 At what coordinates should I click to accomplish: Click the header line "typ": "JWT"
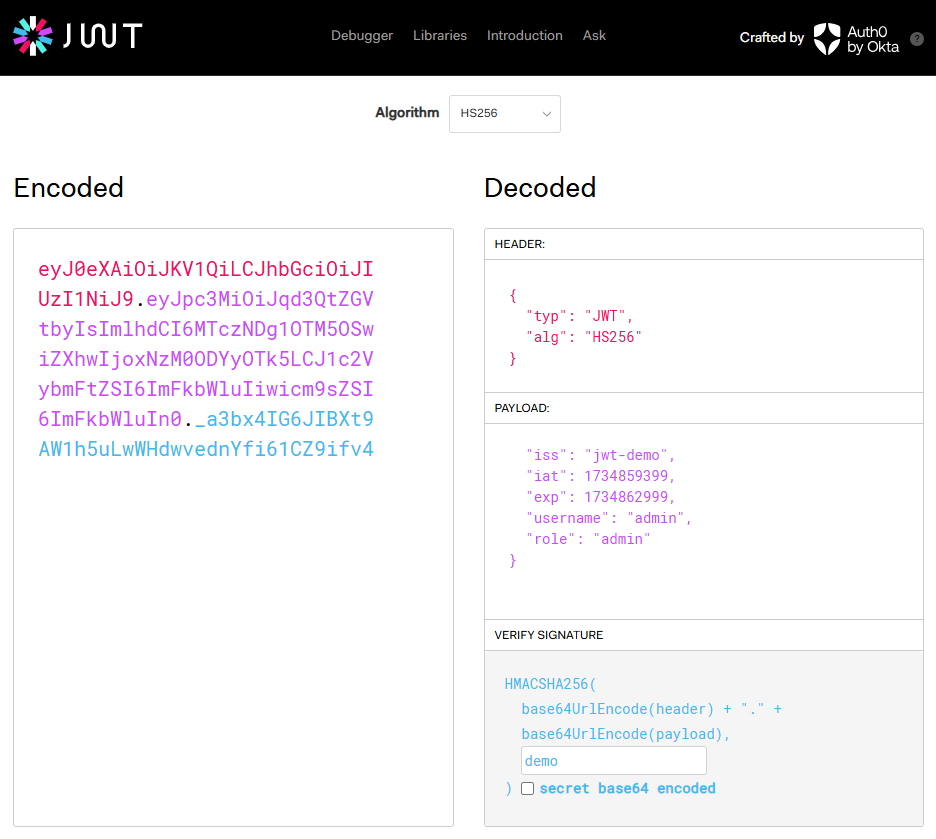click(x=579, y=316)
